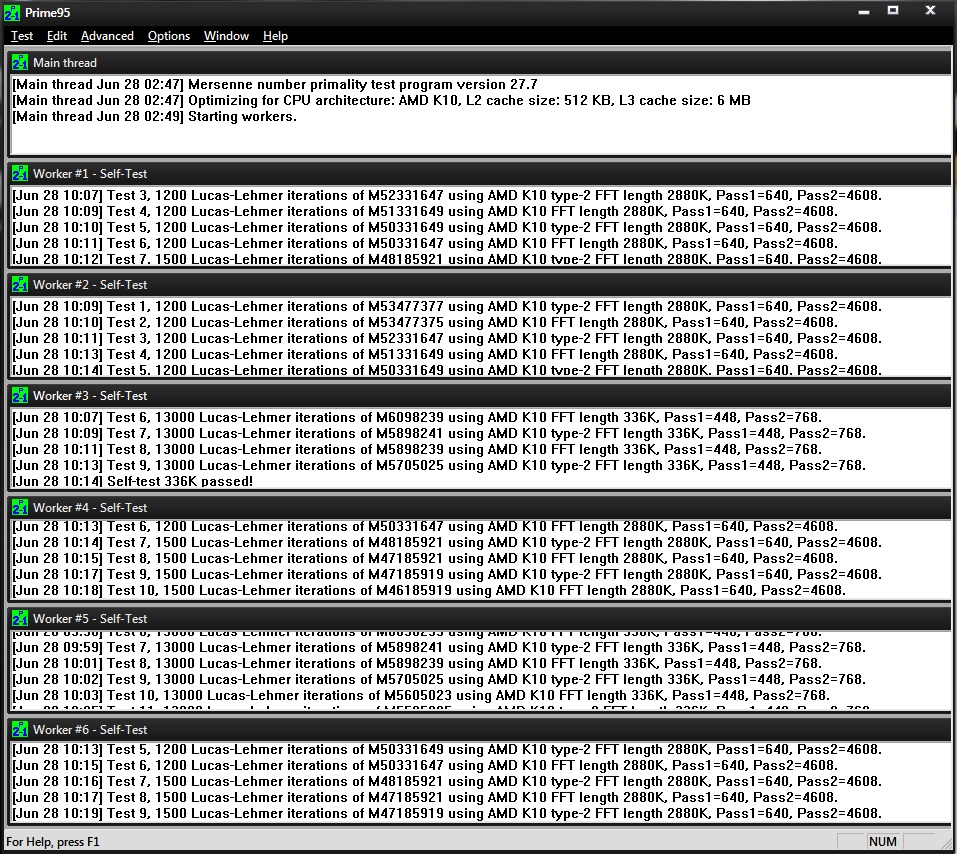Screen dimensions: 957x854
Task: Click Worker #3 log line for Test 6 M6098239
Action: pos(417,418)
